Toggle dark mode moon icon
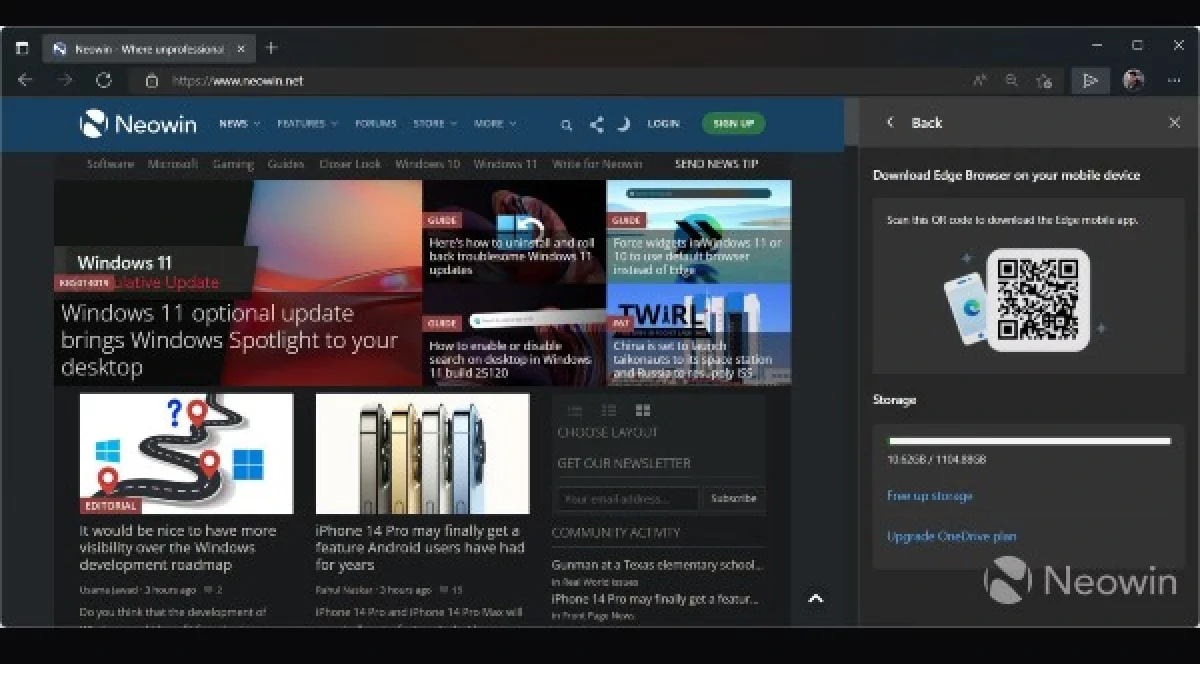Viewport: 1200px width, 675px height. (x=623, y=124)
